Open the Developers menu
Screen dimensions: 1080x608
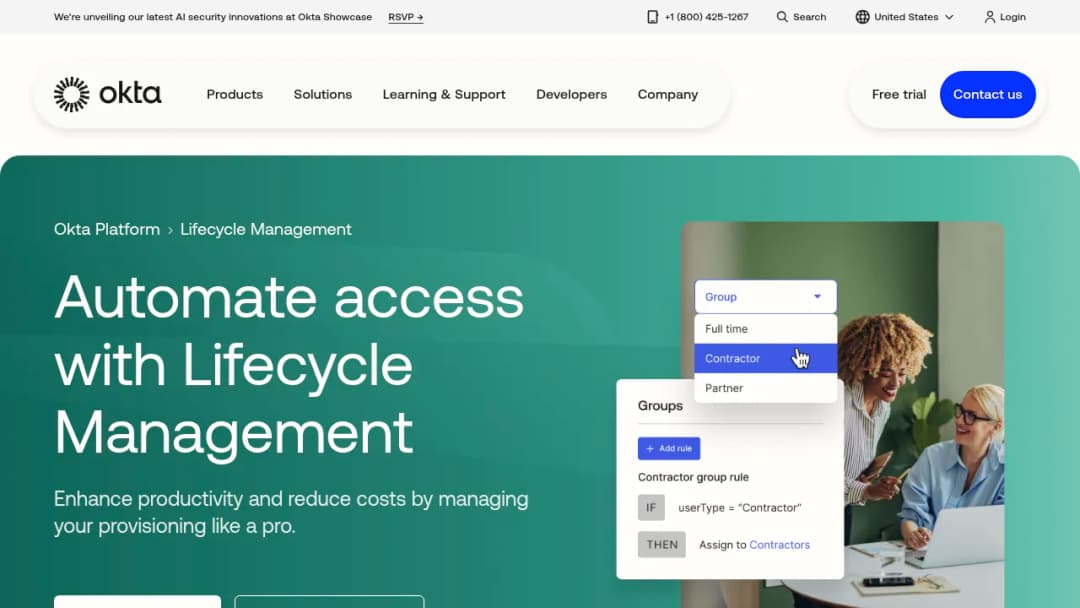[x=572, y=94]
